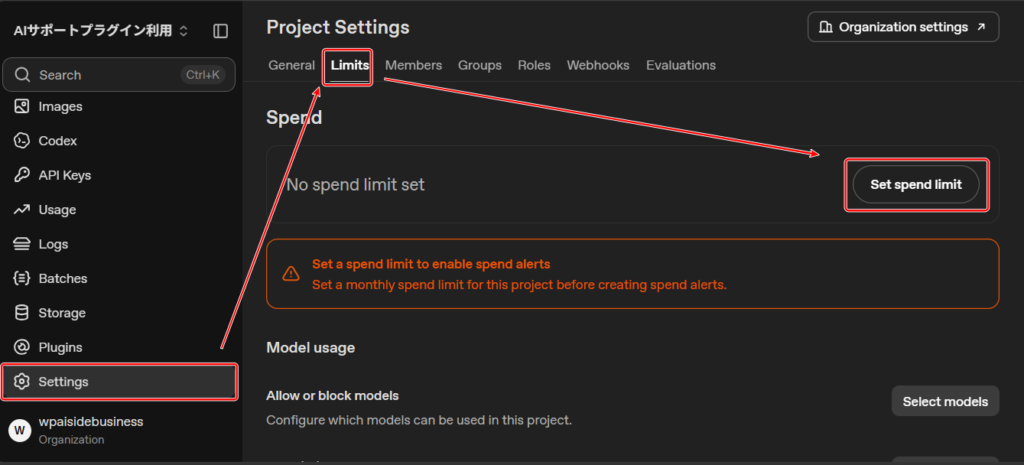Click the Storage database icon
The image size is (1024, 465).
click(x=22, y=313)
